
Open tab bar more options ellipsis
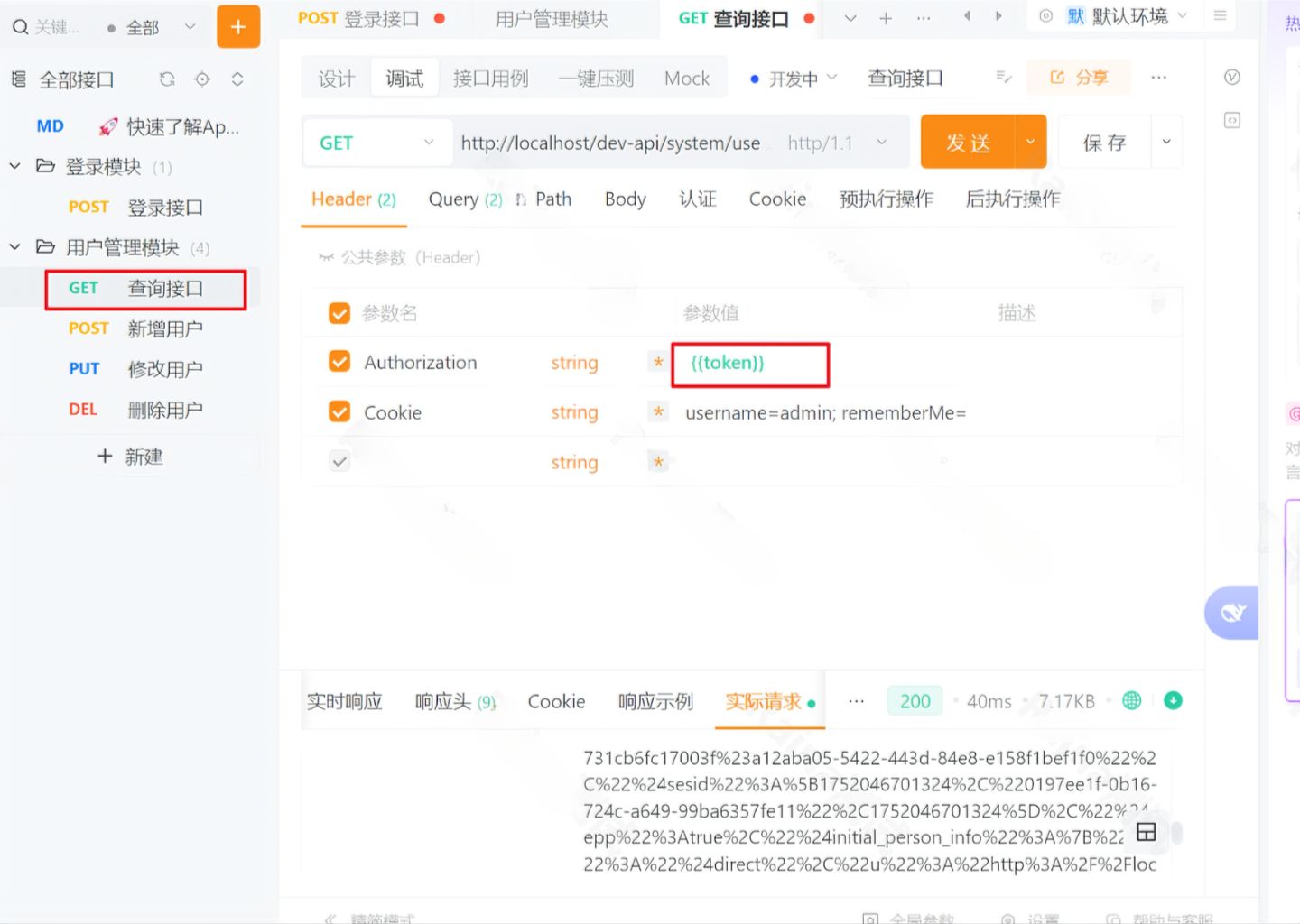click(924, 18)
